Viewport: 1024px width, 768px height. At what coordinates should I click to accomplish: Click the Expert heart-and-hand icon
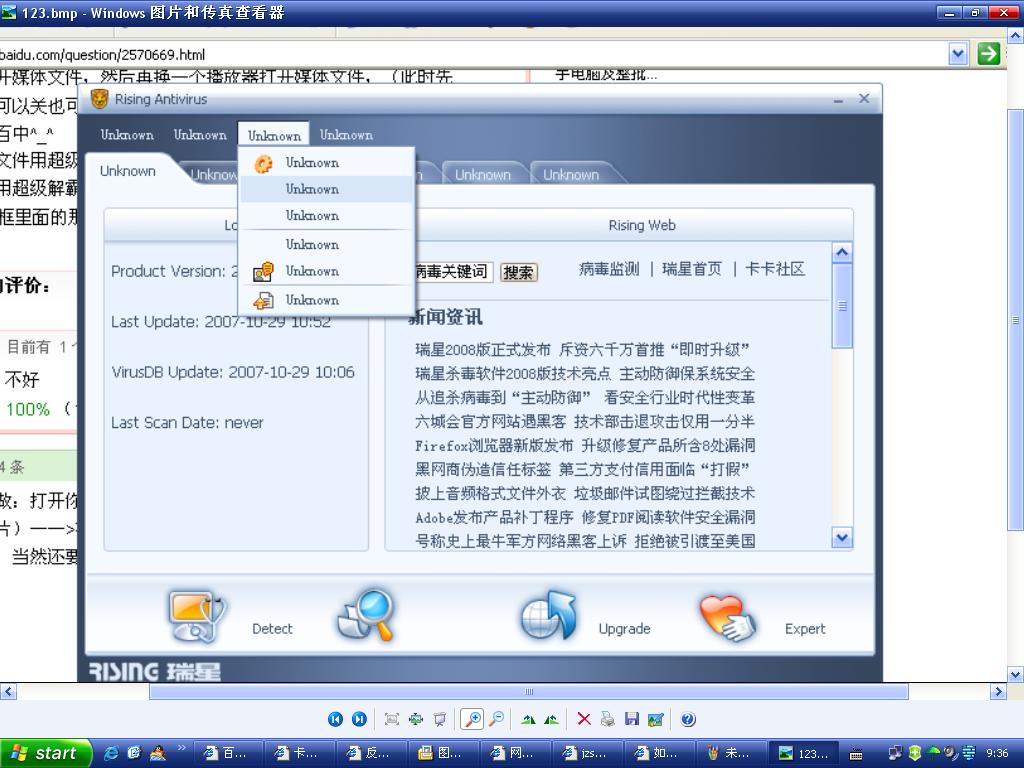point(727,617)
